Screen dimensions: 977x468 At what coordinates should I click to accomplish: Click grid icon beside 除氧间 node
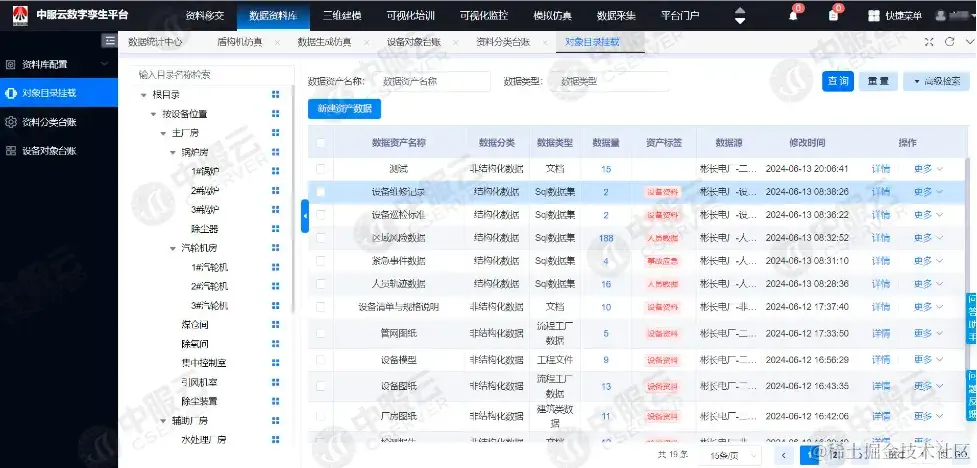pyautogui.click(x=275, y=343)
